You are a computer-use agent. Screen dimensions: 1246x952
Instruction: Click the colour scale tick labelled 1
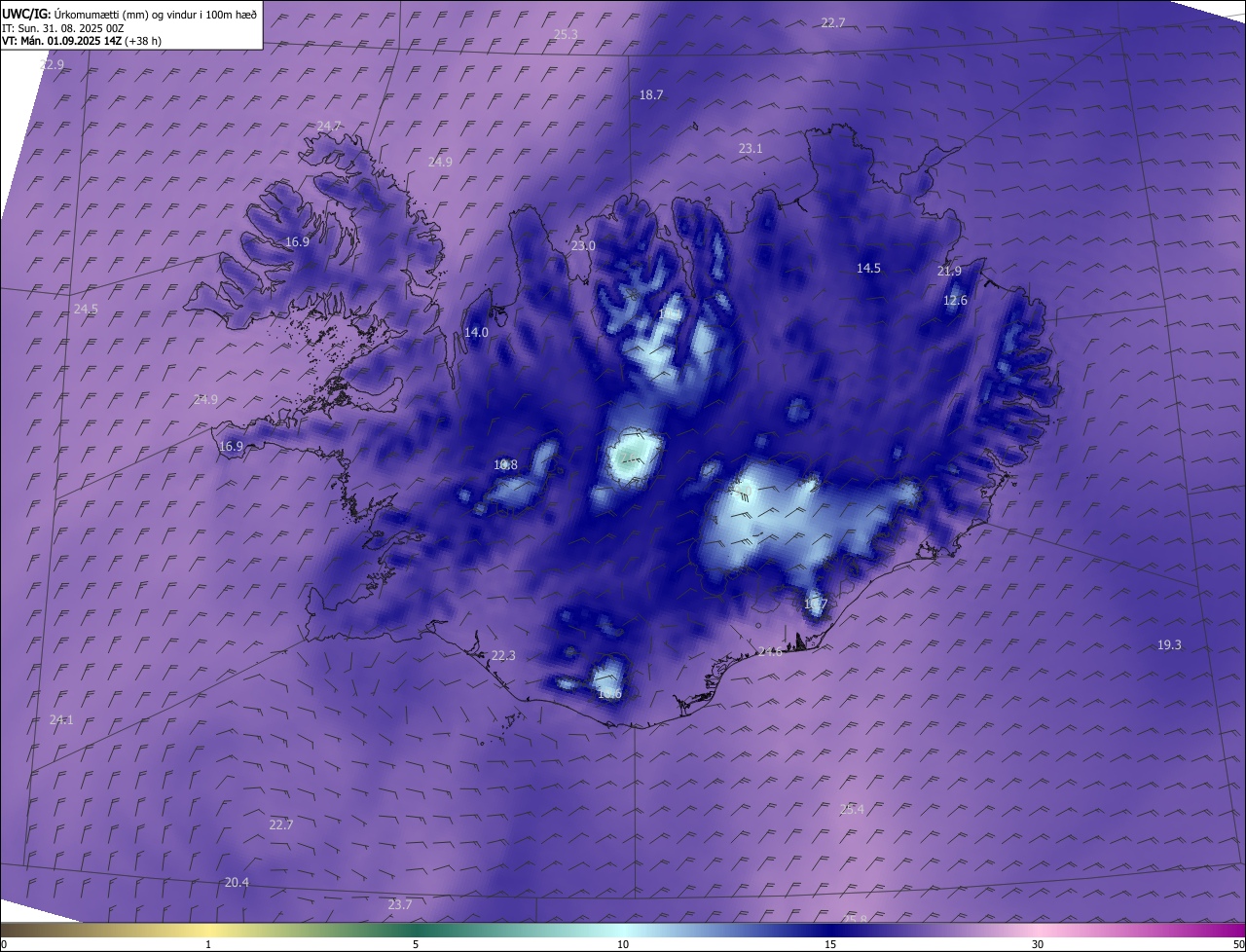coord(208,944)
